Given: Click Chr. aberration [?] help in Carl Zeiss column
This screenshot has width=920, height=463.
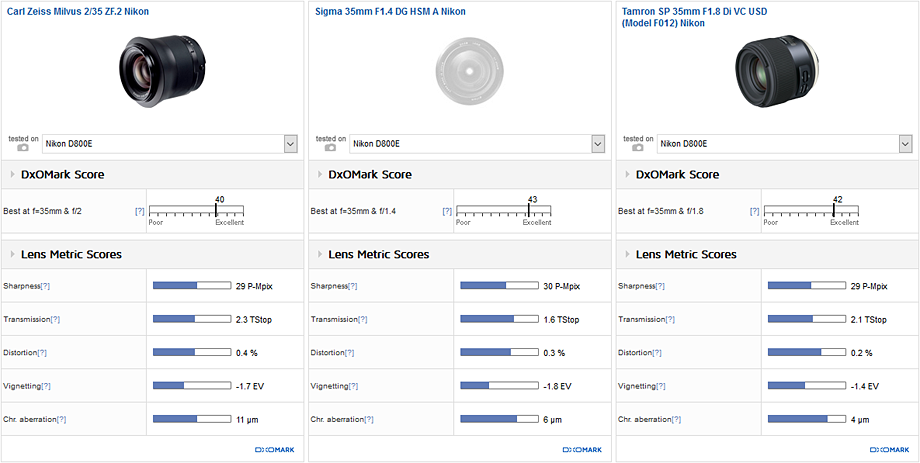Looking at the screenshot, I should pyautogui.click(x=62, y=420).
